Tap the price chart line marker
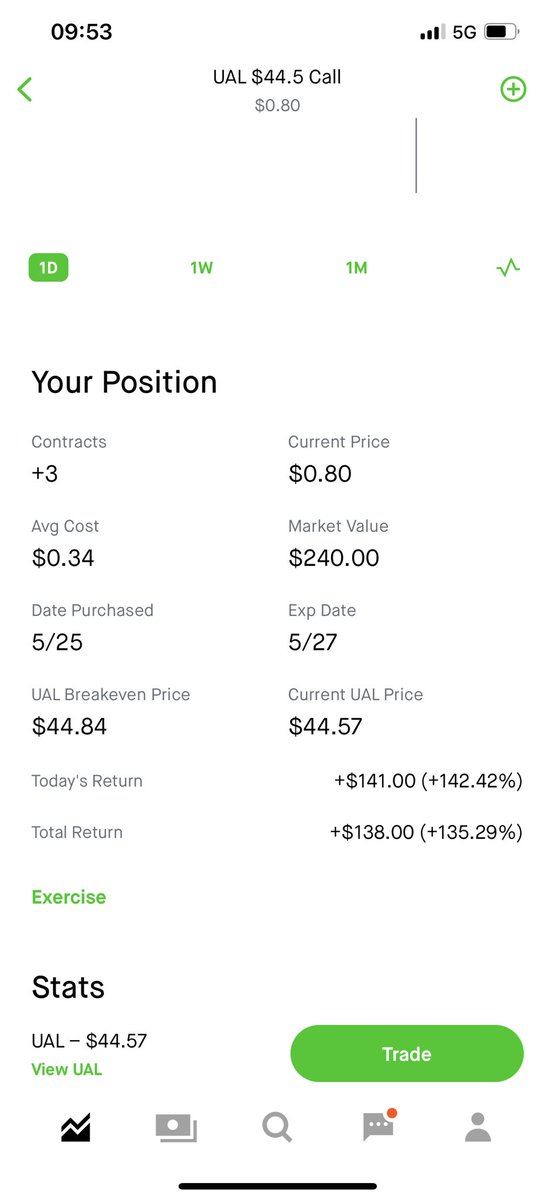The height and width of the screenshot is (1200, 555). [x=416, y=155]
